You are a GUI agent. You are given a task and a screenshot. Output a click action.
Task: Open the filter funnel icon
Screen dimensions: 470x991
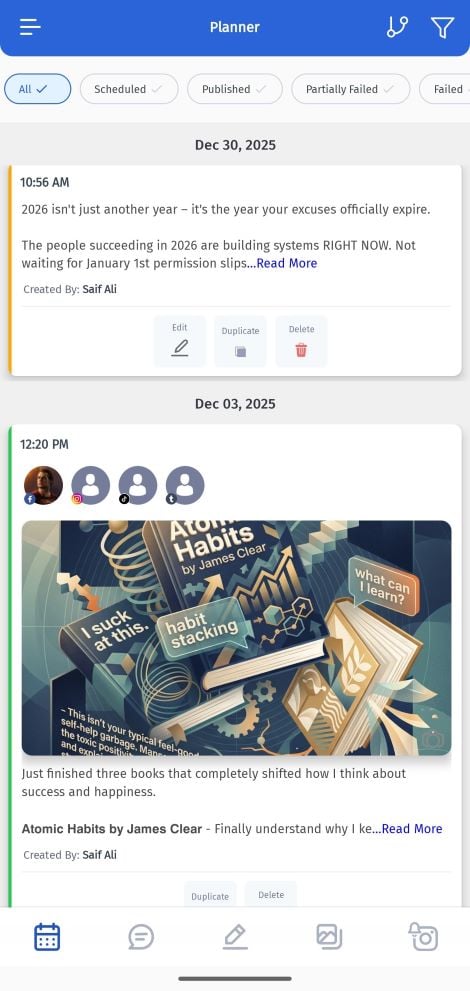pos(442,27)
